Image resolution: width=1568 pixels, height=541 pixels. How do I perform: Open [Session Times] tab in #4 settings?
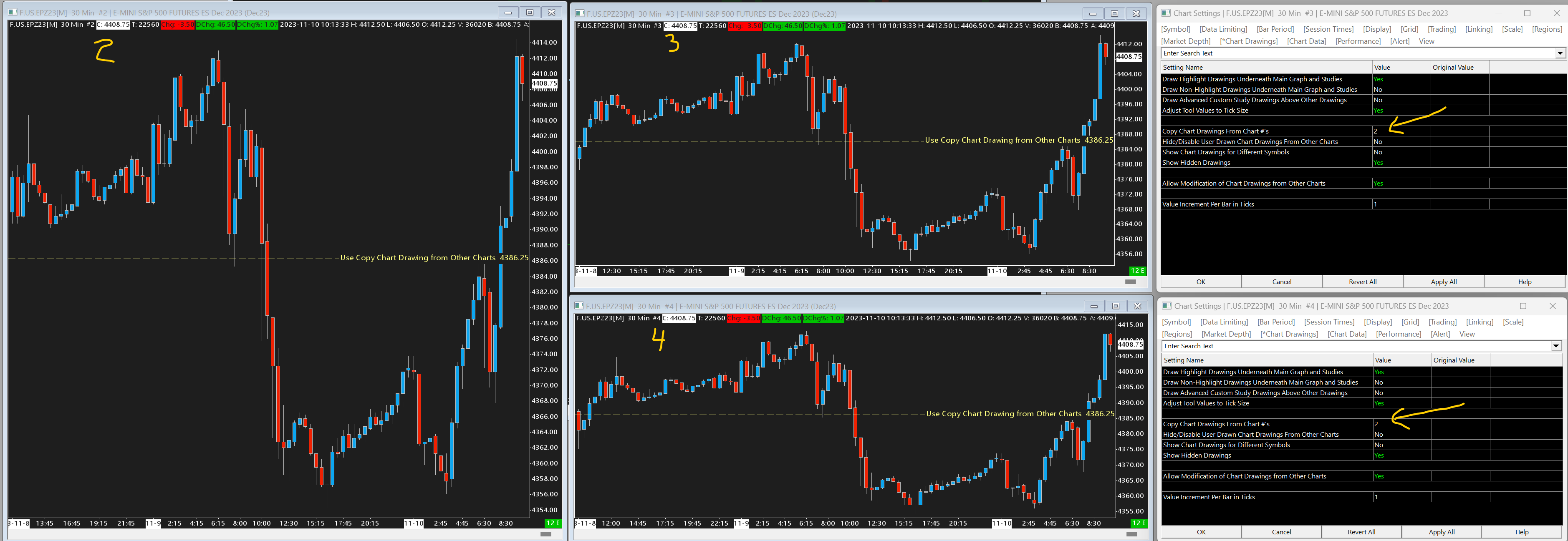1329,322
